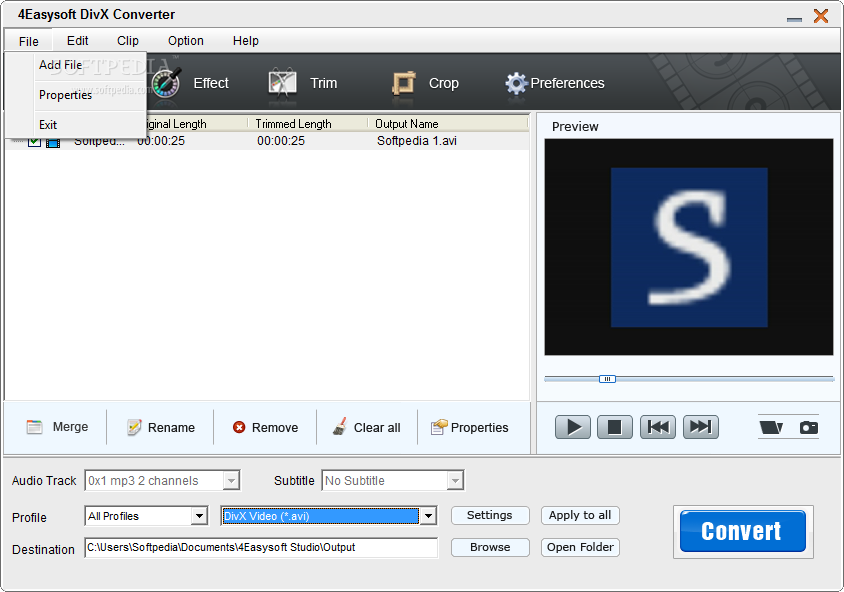Click the preview seek slider thumb

click(x=607, y=379)
